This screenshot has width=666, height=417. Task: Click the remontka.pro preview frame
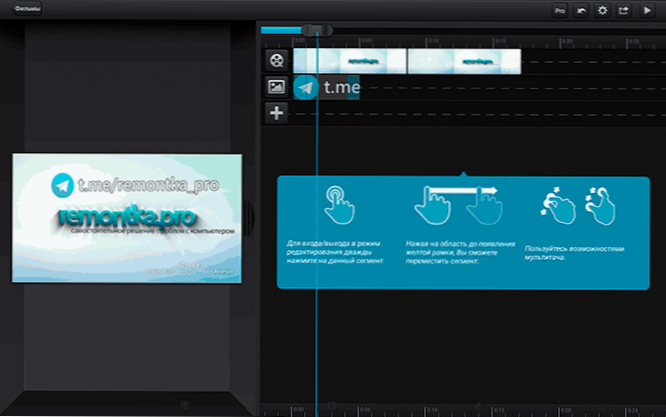click(x=127, y=218)
